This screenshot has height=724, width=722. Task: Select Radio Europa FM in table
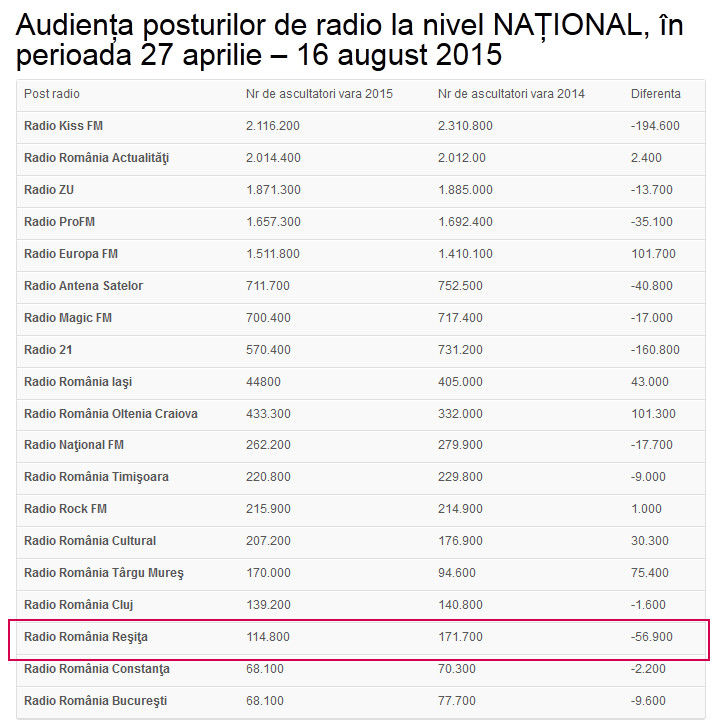point(71,254)
